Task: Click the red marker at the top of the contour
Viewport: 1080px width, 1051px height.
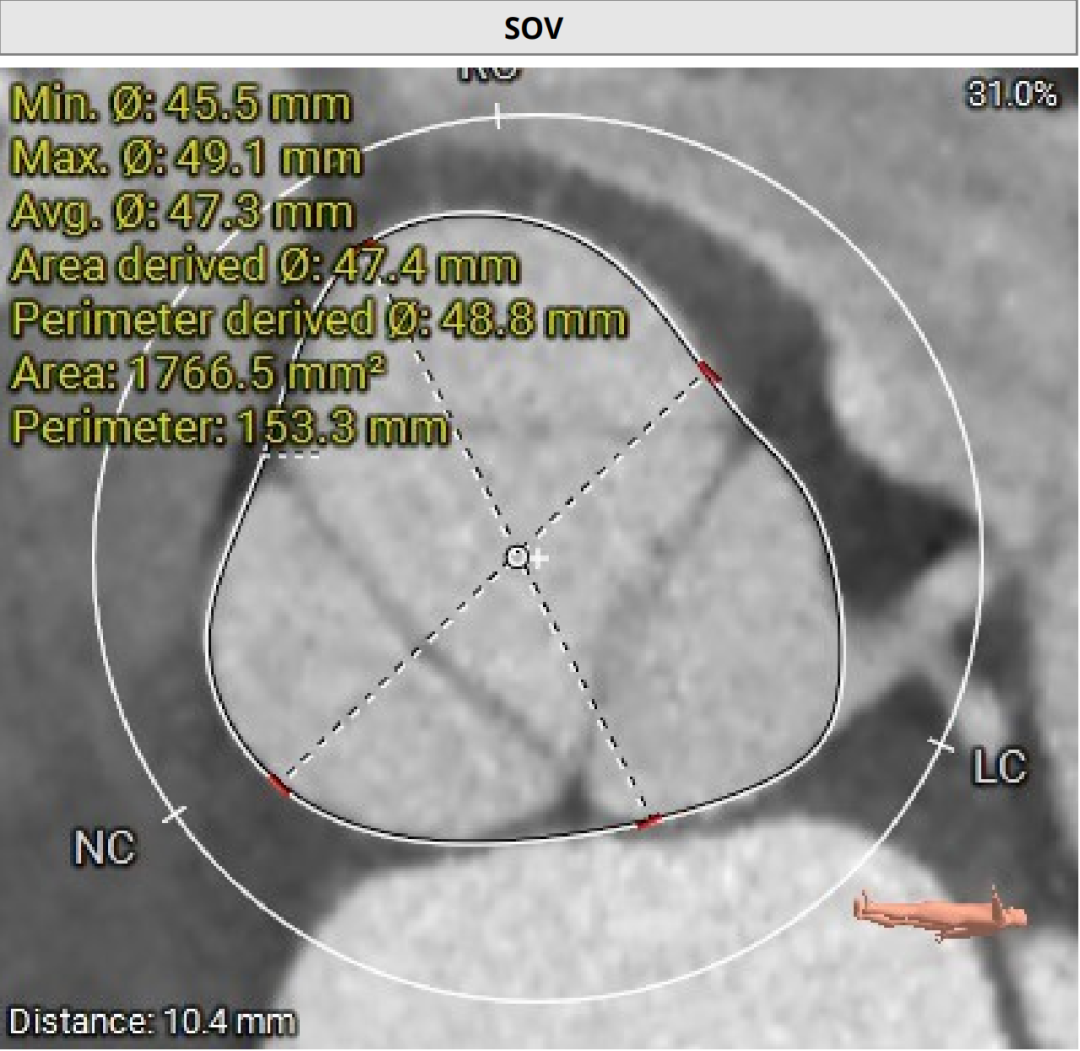Action: point(370,243)
